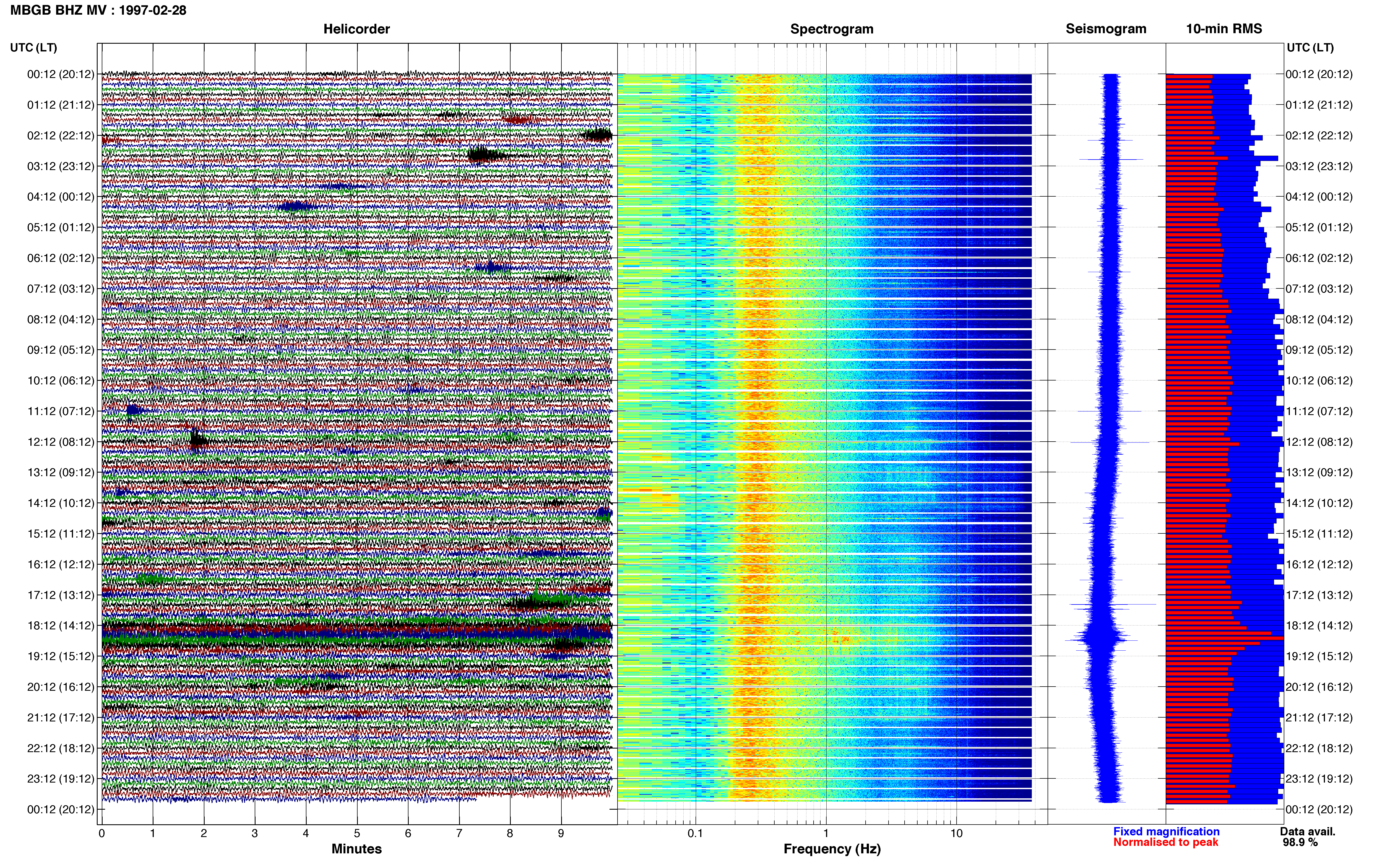Click the left time label '01:12 (21:12)'

(x=61, y=105)
